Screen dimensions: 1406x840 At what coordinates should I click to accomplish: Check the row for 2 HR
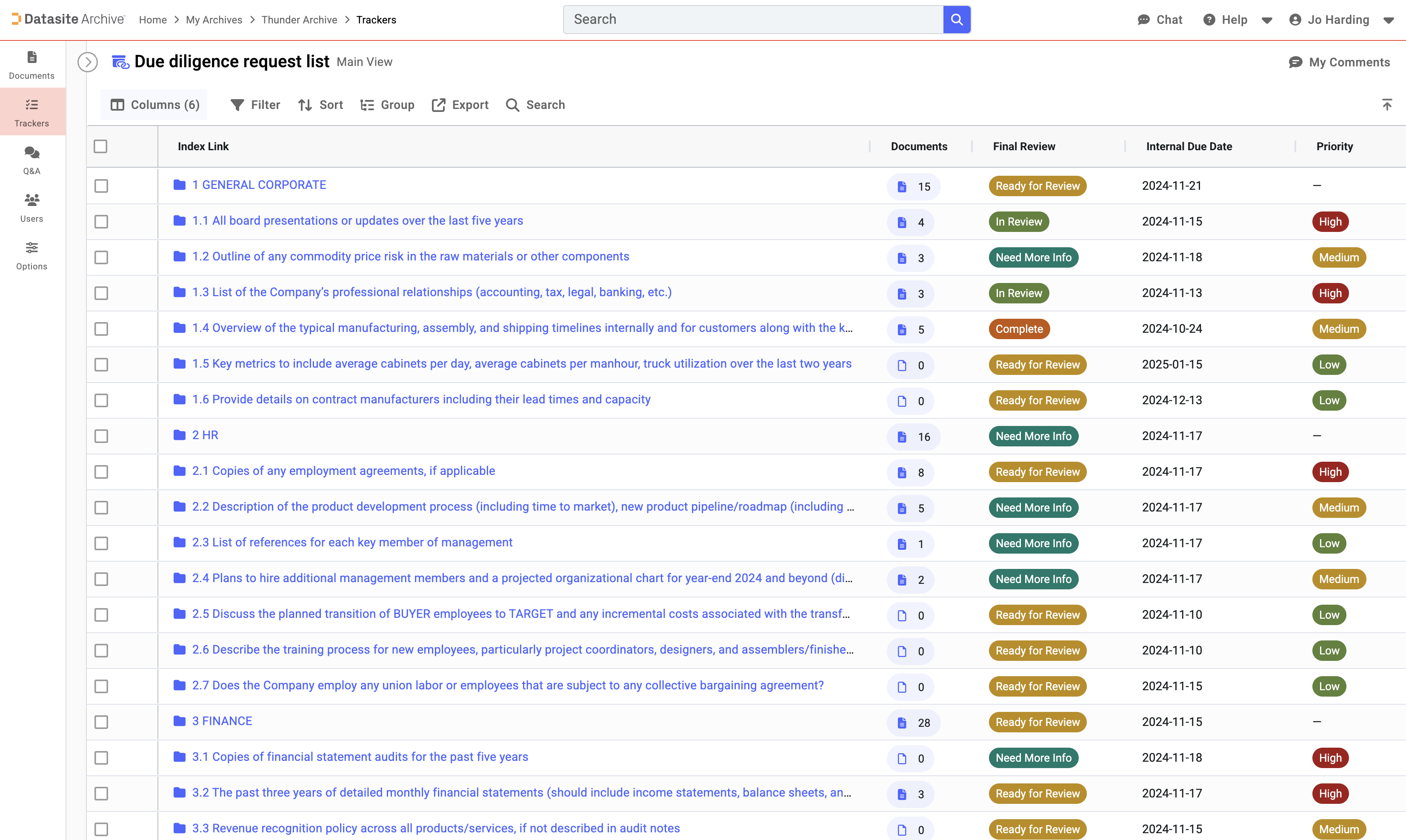click(x=101, y=436)
